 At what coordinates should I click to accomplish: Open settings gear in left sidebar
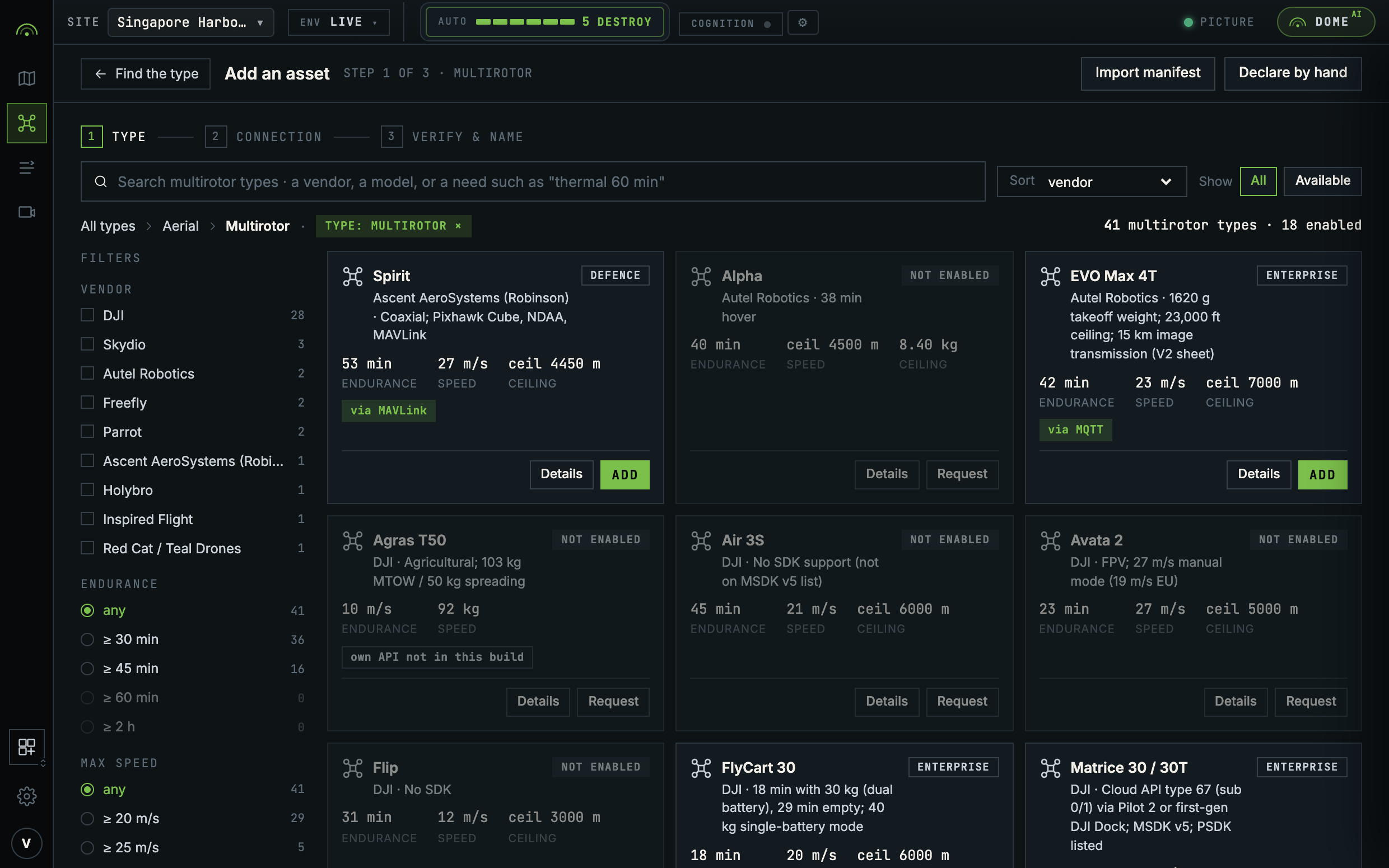tap(26, 796)
